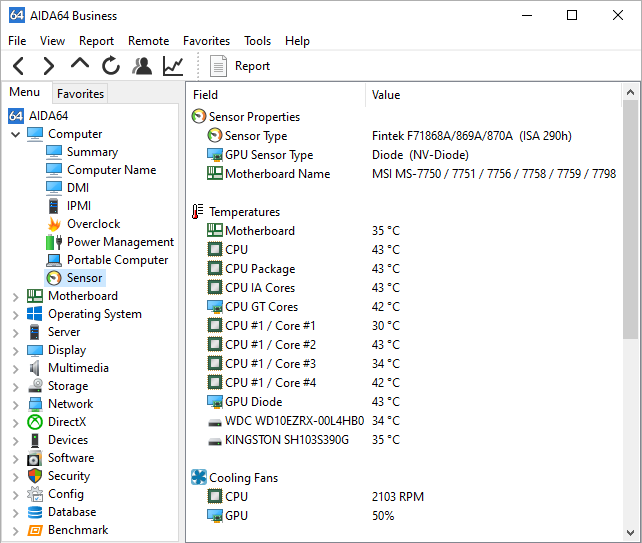Image resolution: width=642 pixels, height=543 pixels.
Task: Select the Sensor gauge icon in tree
Action: tap(54, 278)
